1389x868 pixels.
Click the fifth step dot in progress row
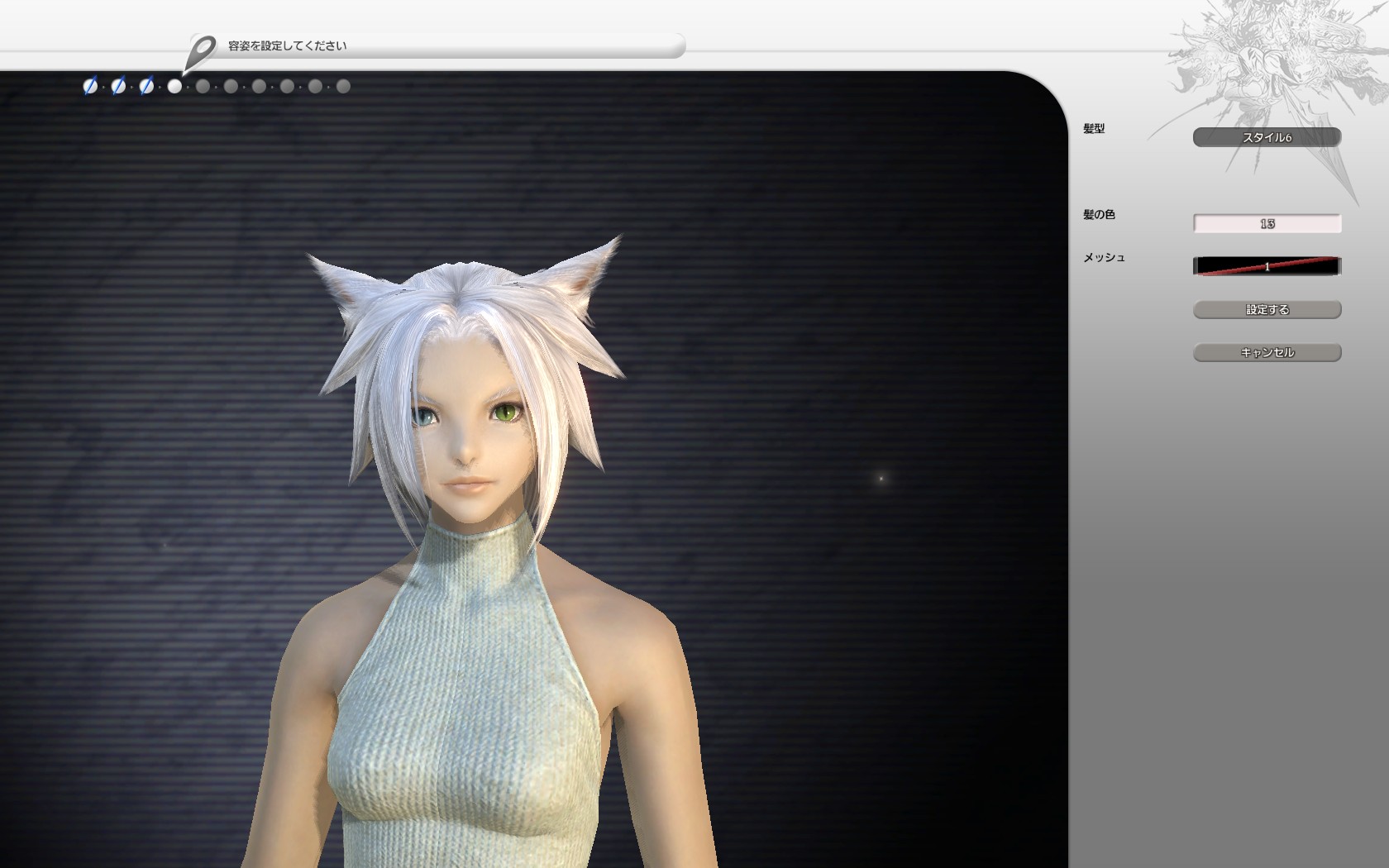[x=203, y=86]
